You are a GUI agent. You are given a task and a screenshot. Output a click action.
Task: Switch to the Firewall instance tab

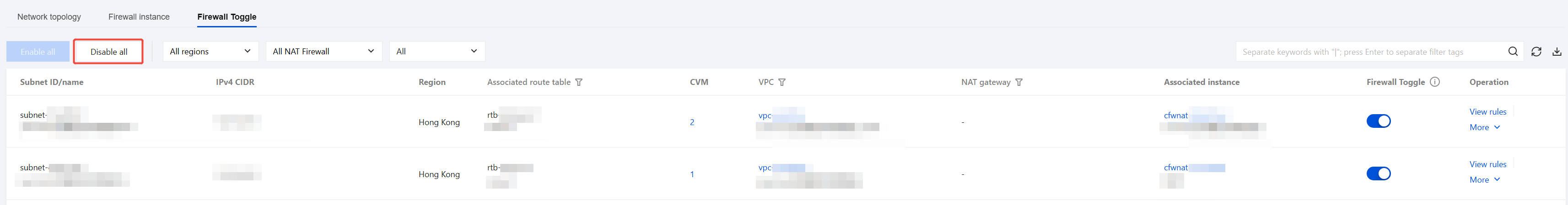(x=139, y=17)
